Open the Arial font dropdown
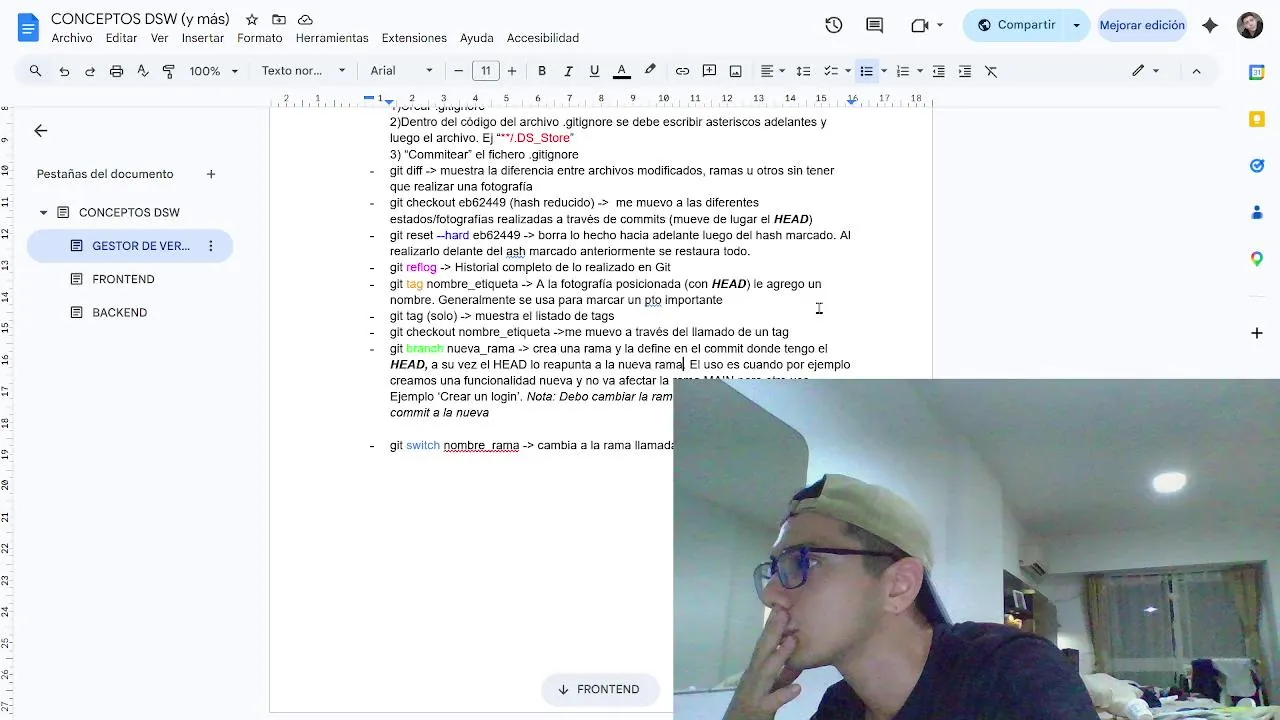Viewport: 1280px width, 720px height. click(401, 71)
